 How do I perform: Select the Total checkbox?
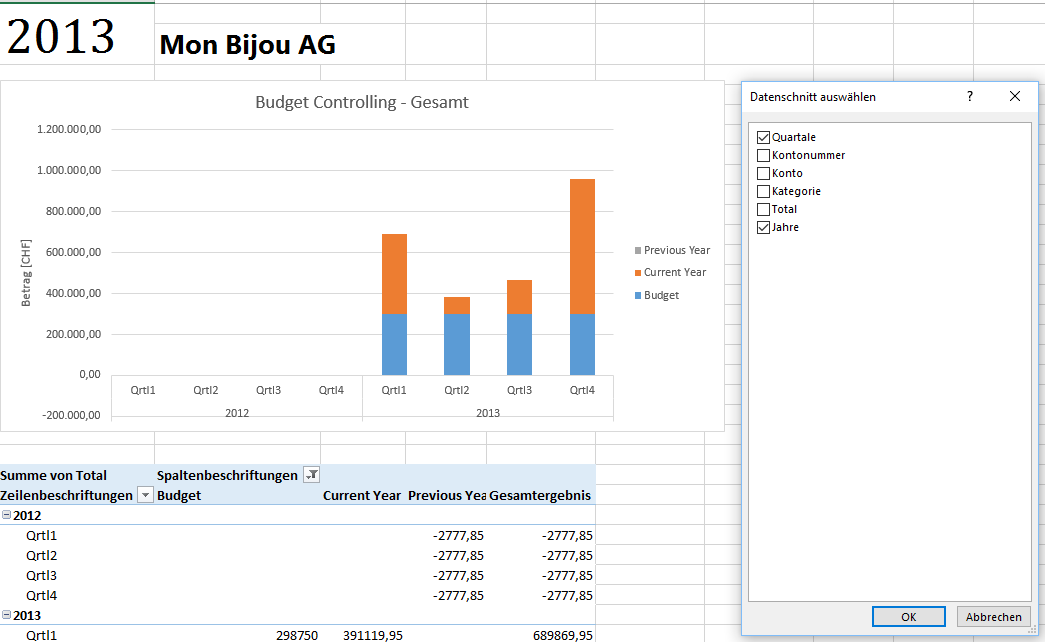click(764, 209)
